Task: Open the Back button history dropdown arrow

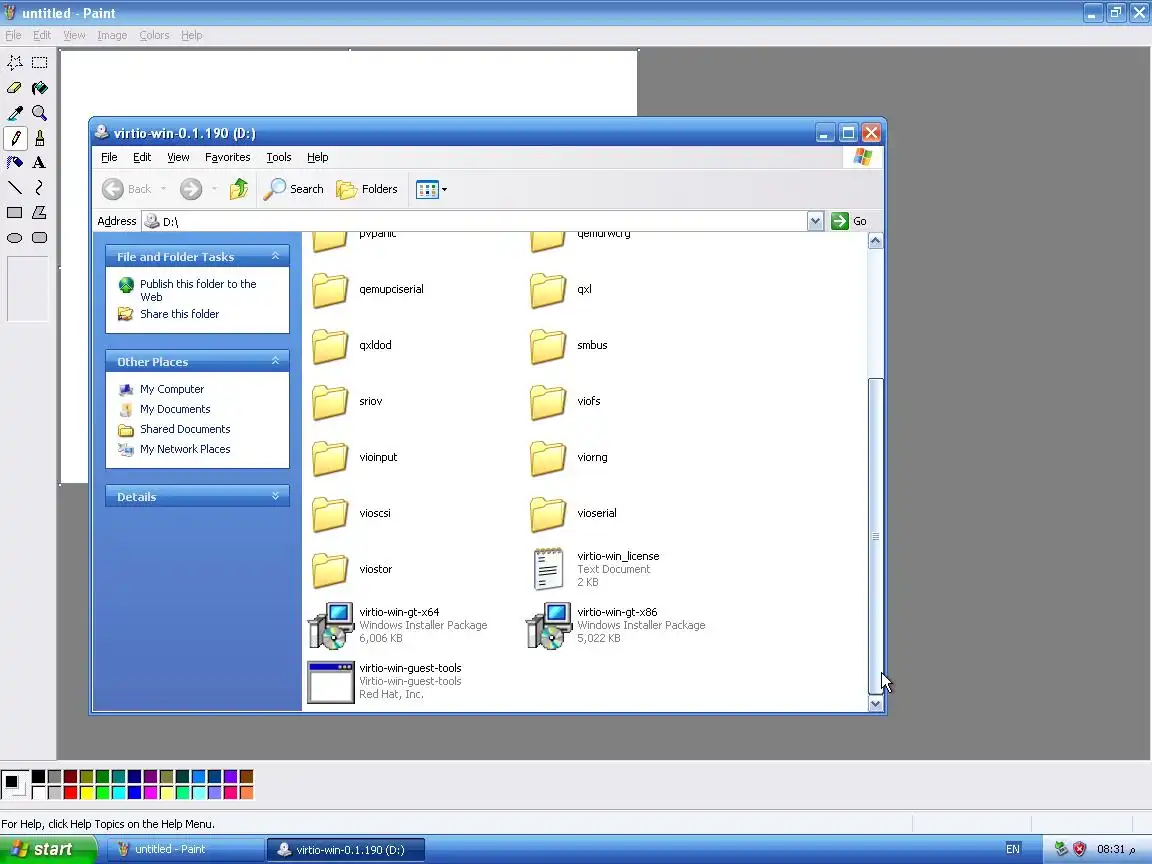Action: 163,189
